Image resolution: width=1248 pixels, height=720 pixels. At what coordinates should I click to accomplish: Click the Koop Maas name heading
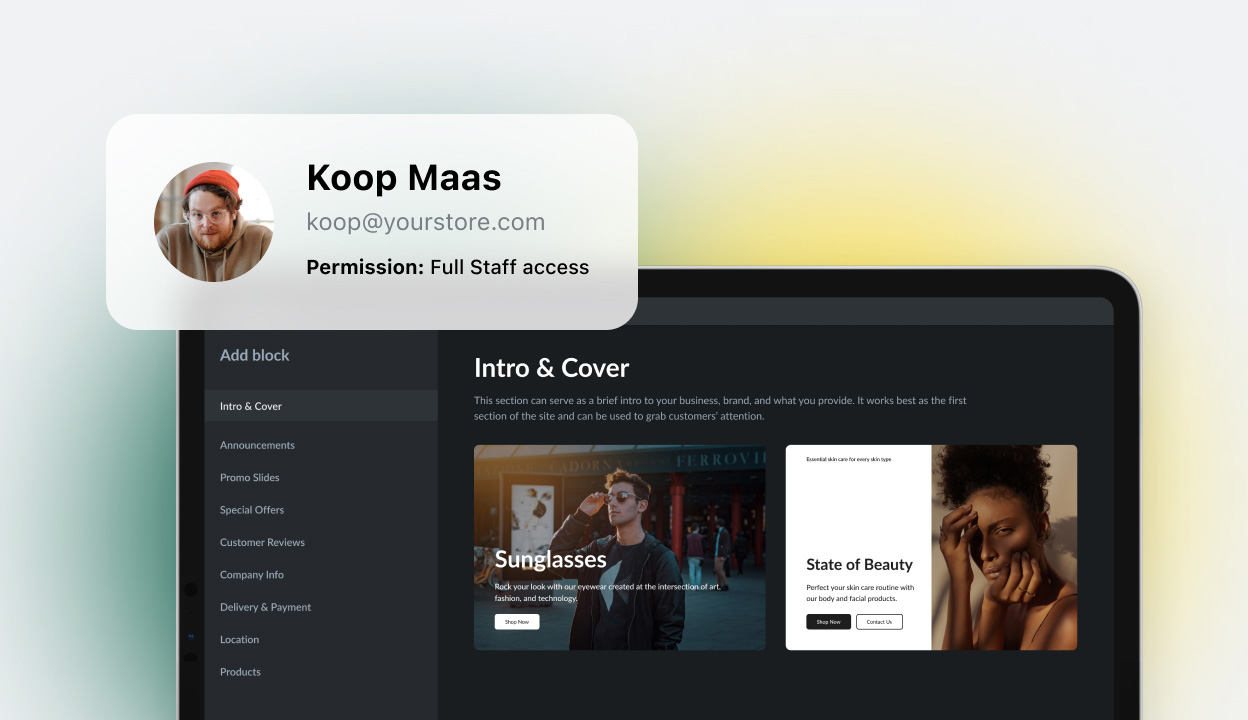404,178
